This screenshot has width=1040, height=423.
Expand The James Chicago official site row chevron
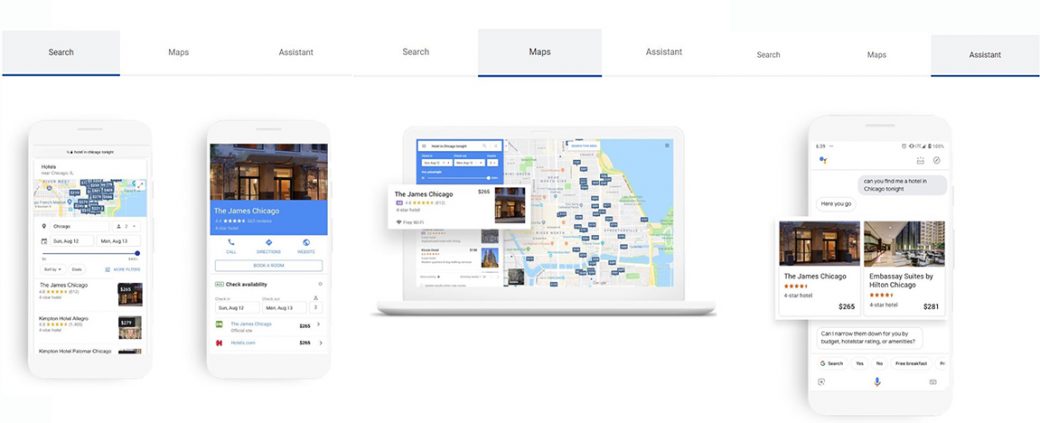coord(319,325)
